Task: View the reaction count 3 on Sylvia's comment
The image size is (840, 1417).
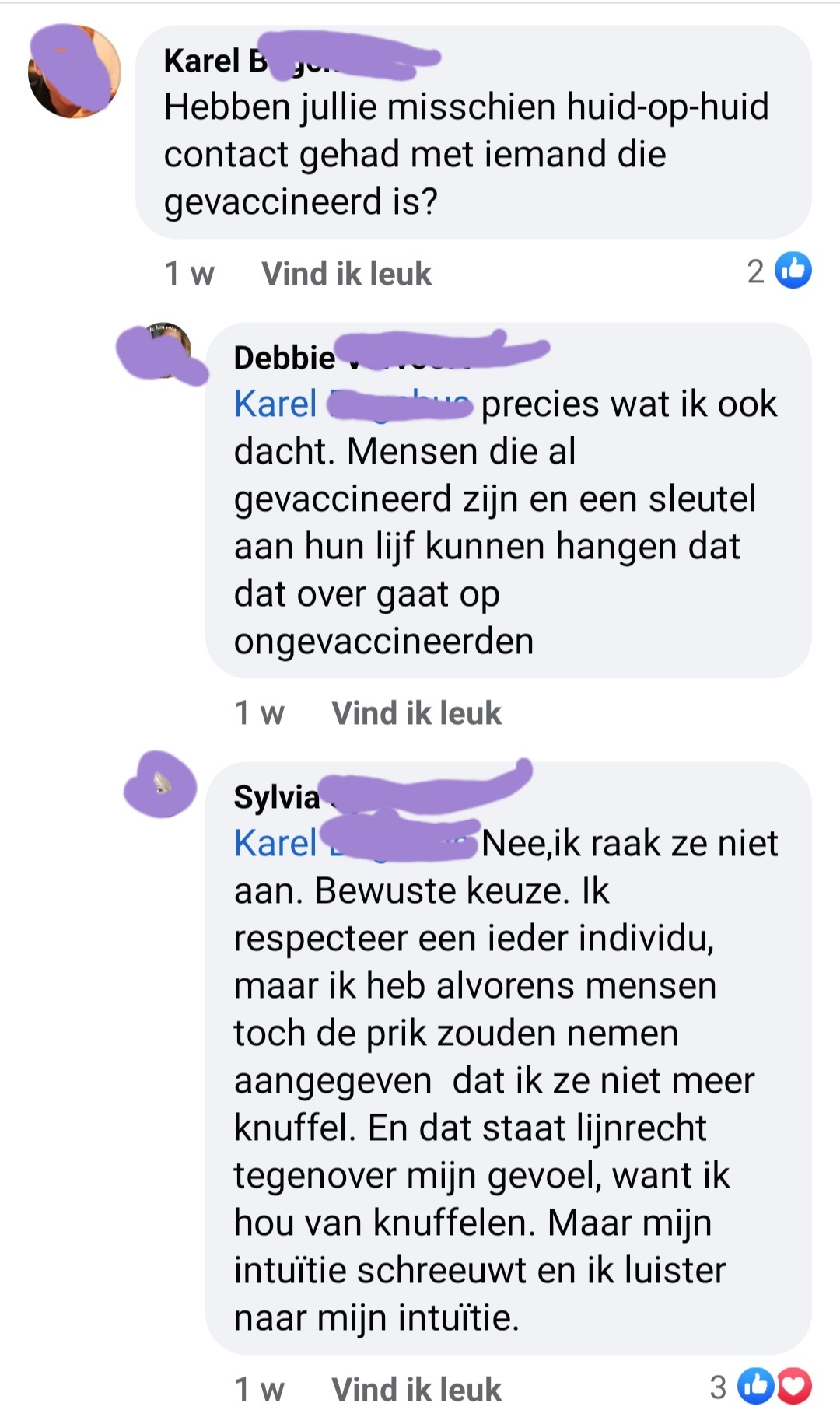Action: pos(718,1387)
